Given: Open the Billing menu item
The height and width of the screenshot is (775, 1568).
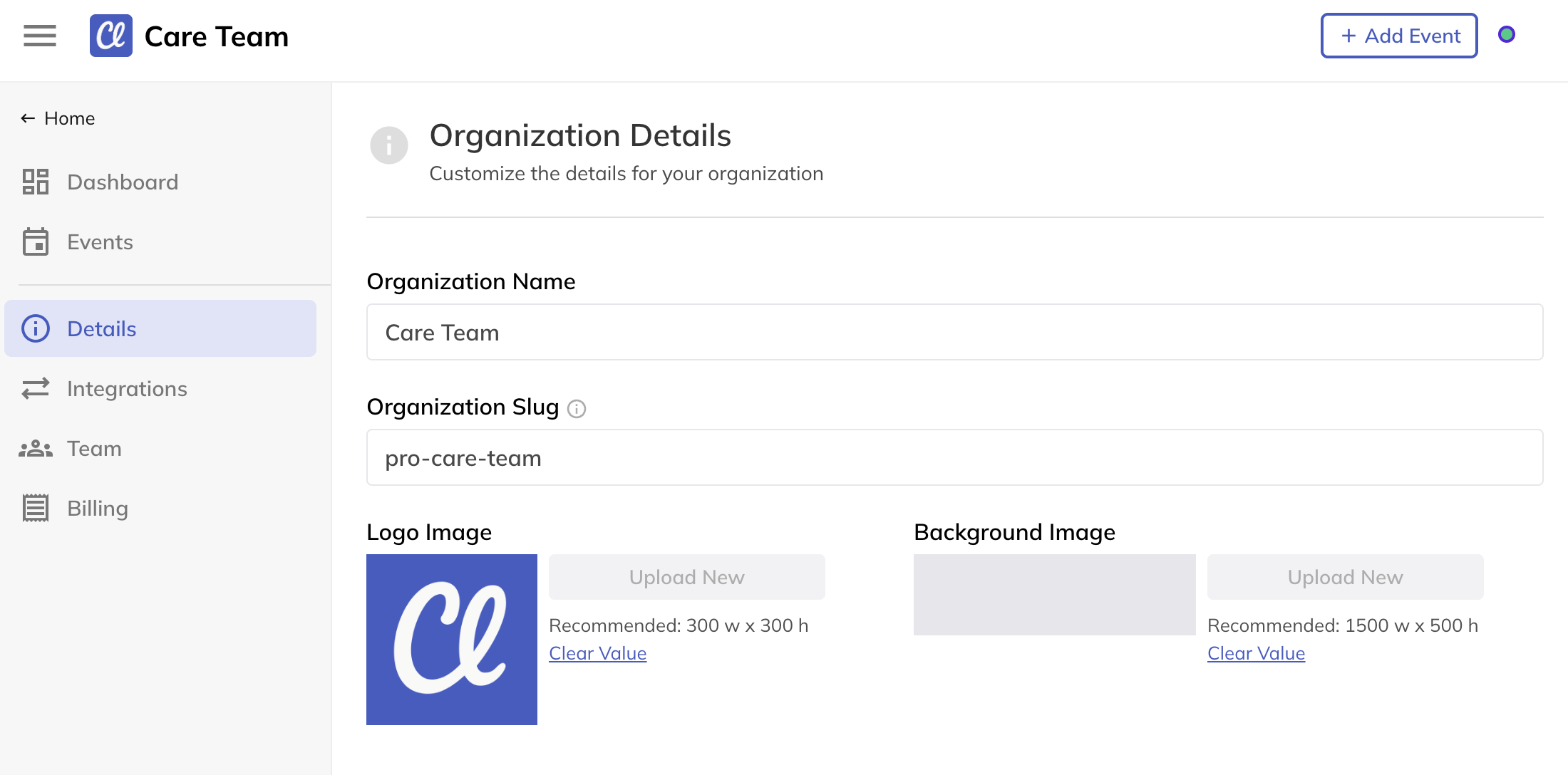Looking at the screenshot, I should (160, 508).
